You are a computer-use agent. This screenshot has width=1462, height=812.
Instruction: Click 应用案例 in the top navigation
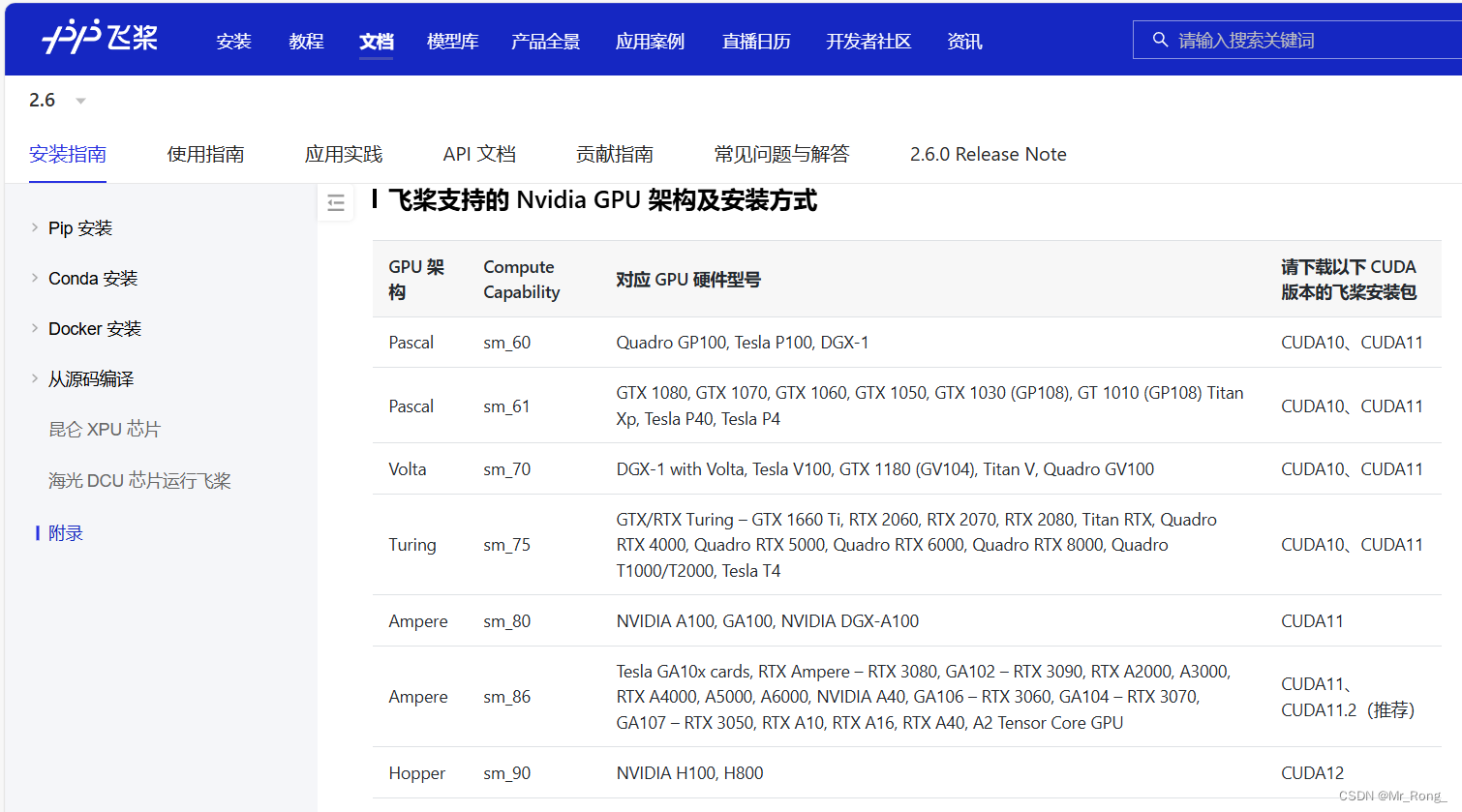650,41
